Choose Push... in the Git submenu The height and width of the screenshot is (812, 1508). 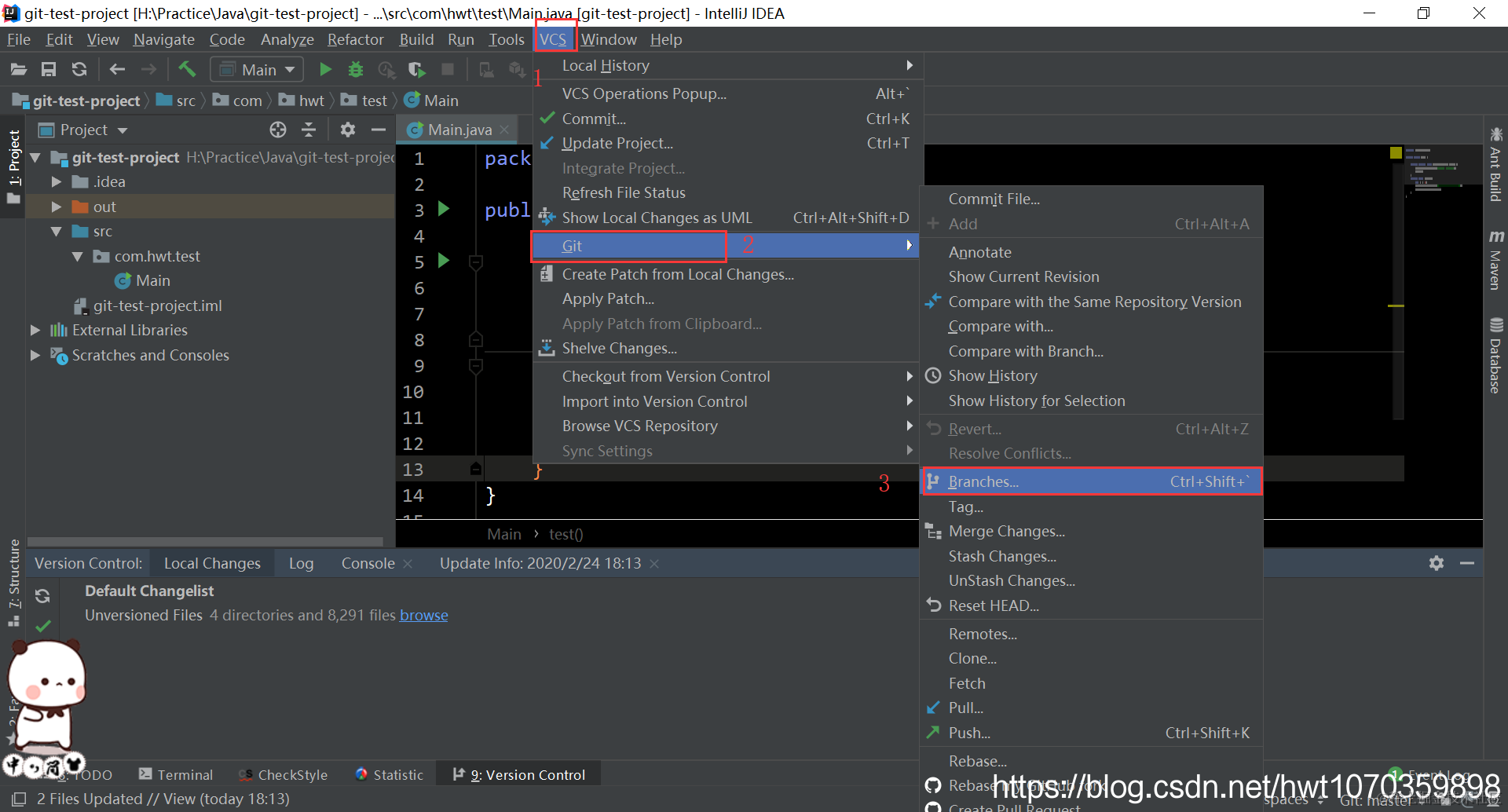[x=1092, y=733]
